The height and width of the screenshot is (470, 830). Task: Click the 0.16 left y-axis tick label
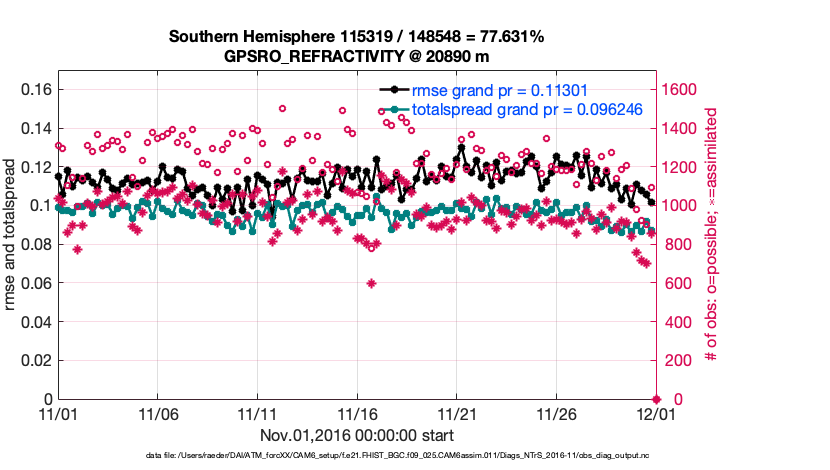pos(36,89)
